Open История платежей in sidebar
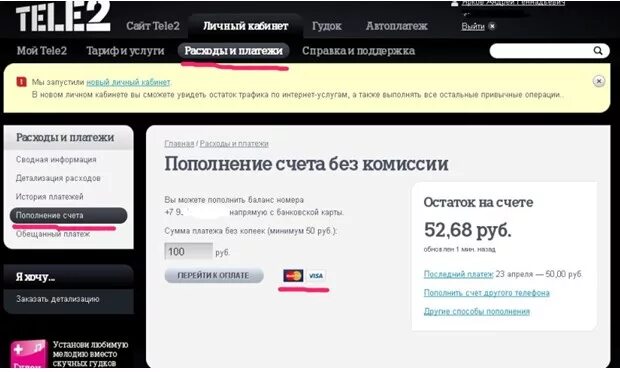The height and width of the screenshot is (372, 620). tap(49, 196)
